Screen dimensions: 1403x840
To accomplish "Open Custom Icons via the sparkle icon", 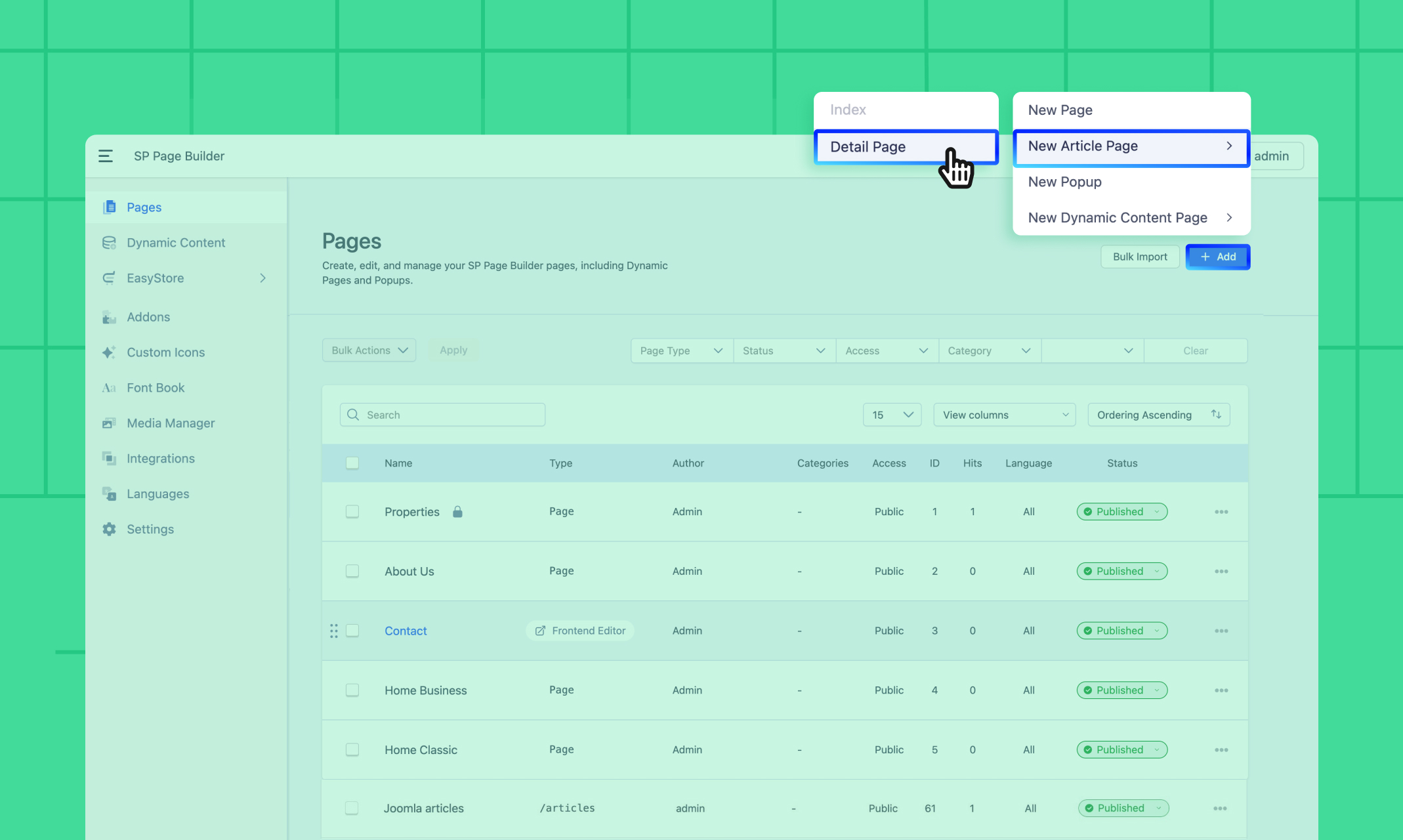I will pyautogui.click(x=109, y=352).
